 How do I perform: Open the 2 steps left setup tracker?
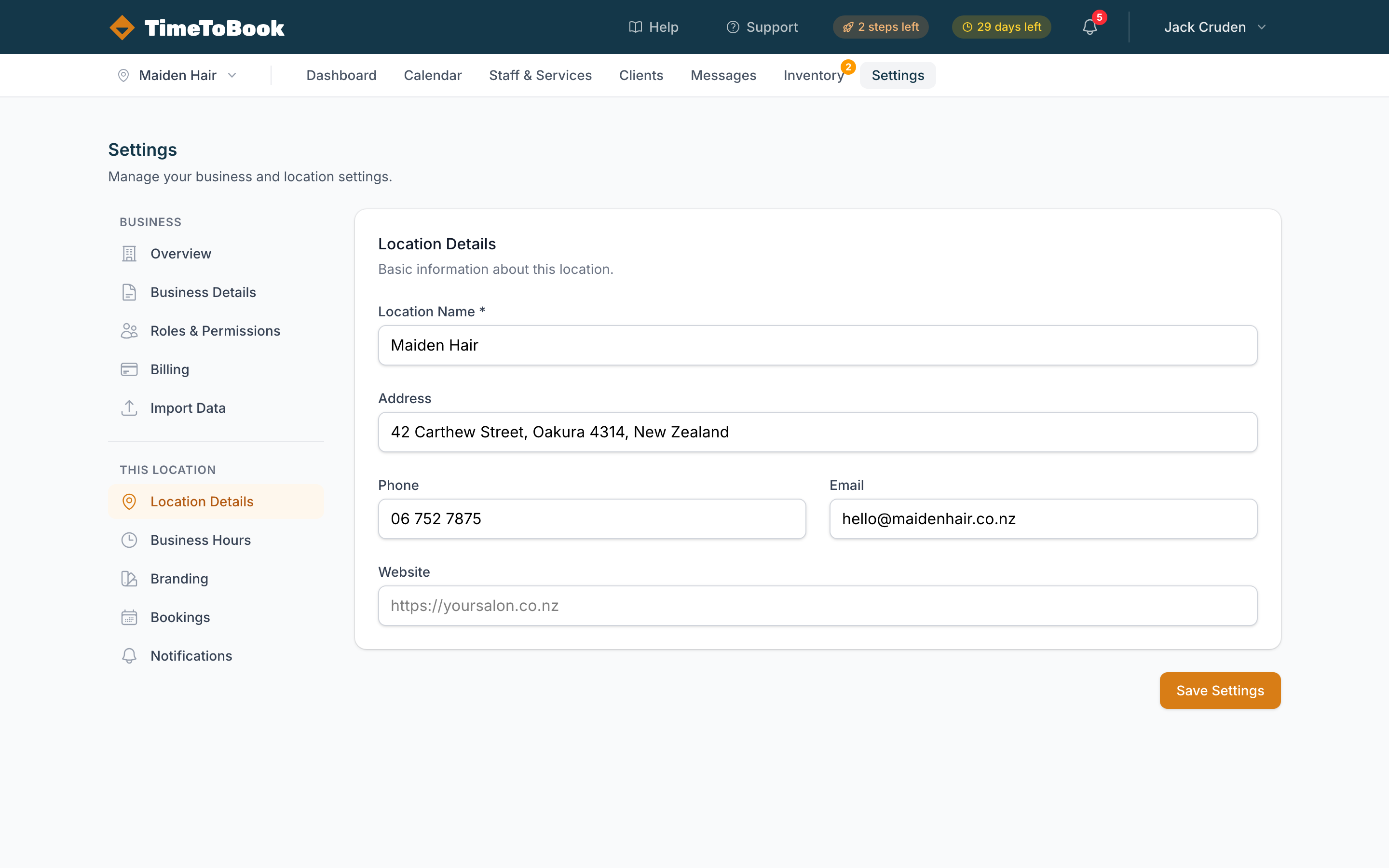coord(881,27)
